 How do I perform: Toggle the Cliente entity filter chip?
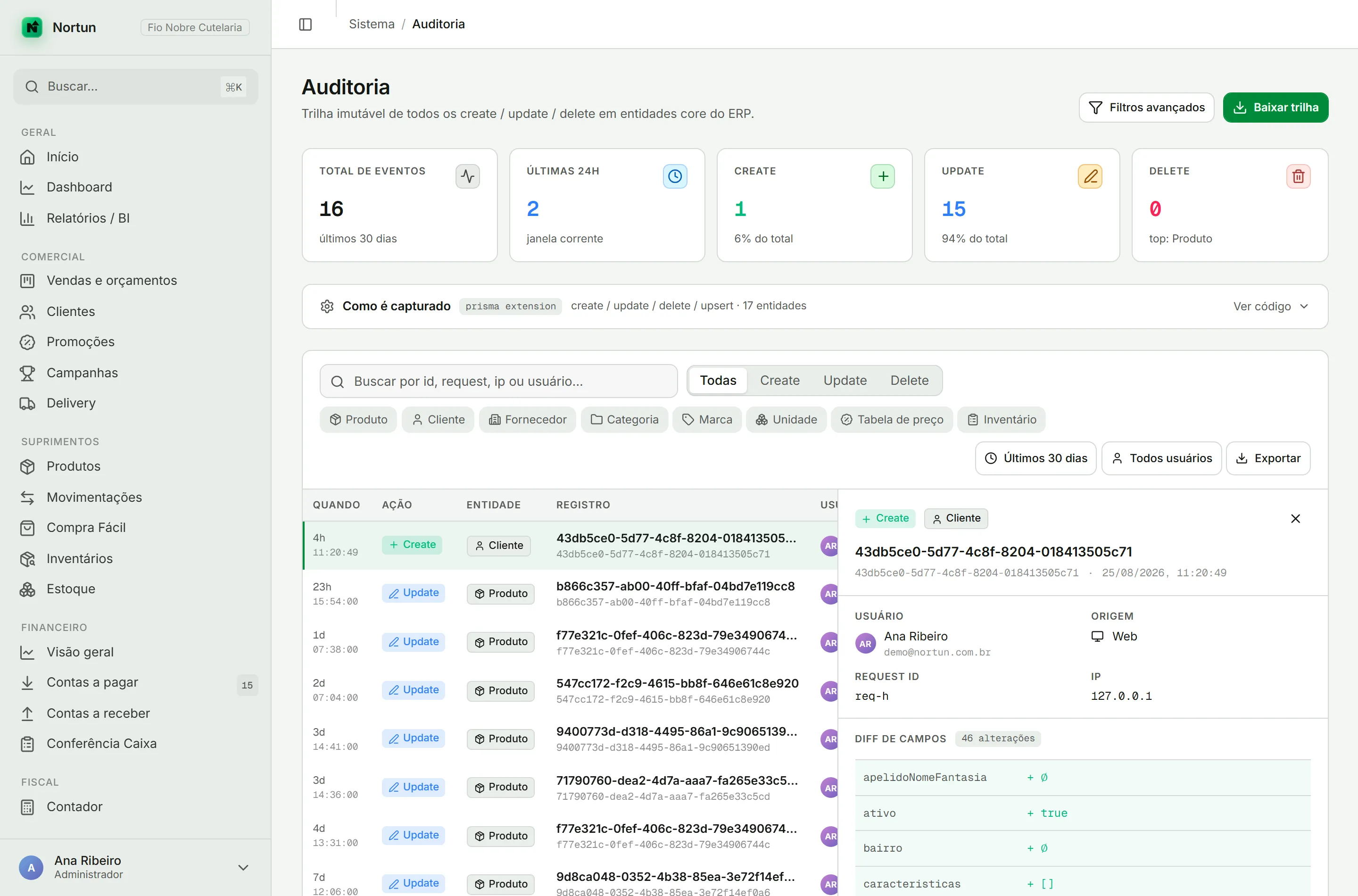pyautogui.click(x=438, y=419)
